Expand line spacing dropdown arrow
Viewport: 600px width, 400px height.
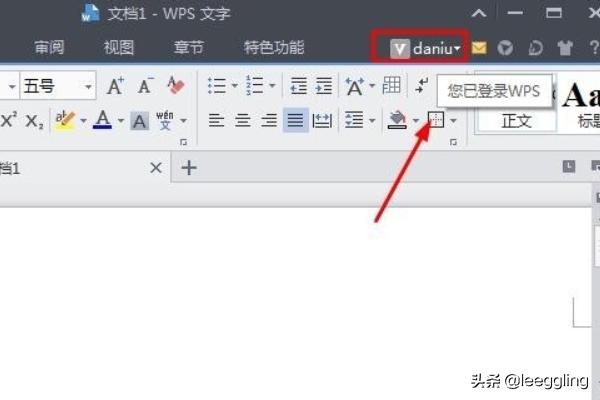(372, 121)
